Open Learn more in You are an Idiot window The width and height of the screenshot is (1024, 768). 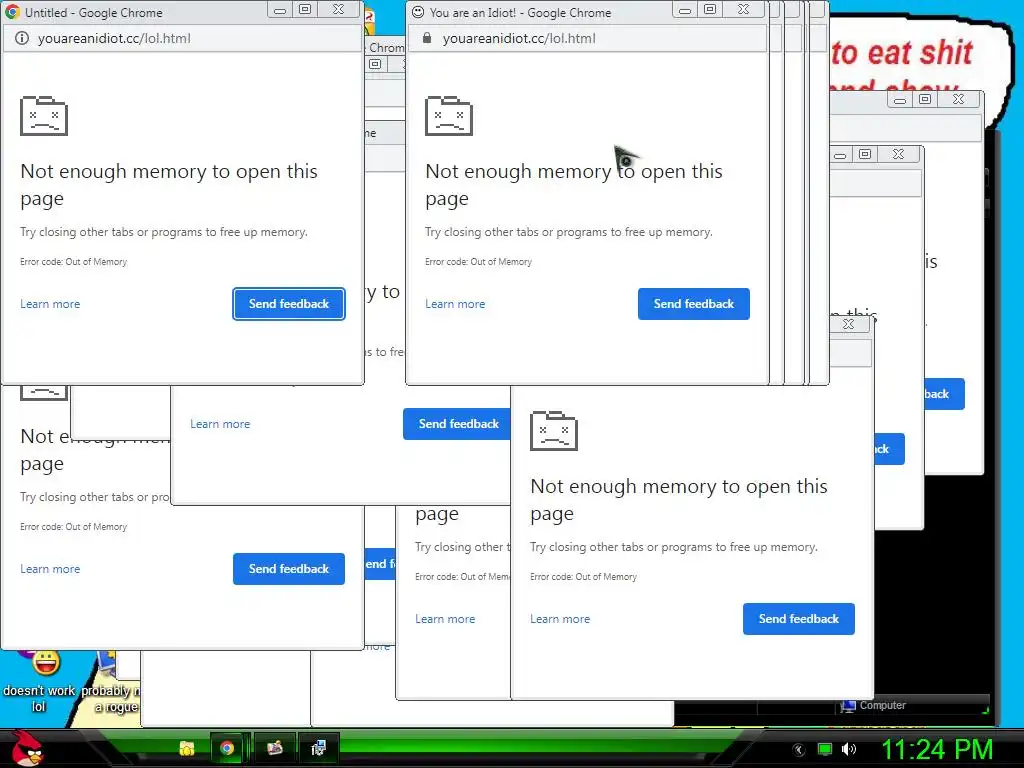click(x=455, y=304)
